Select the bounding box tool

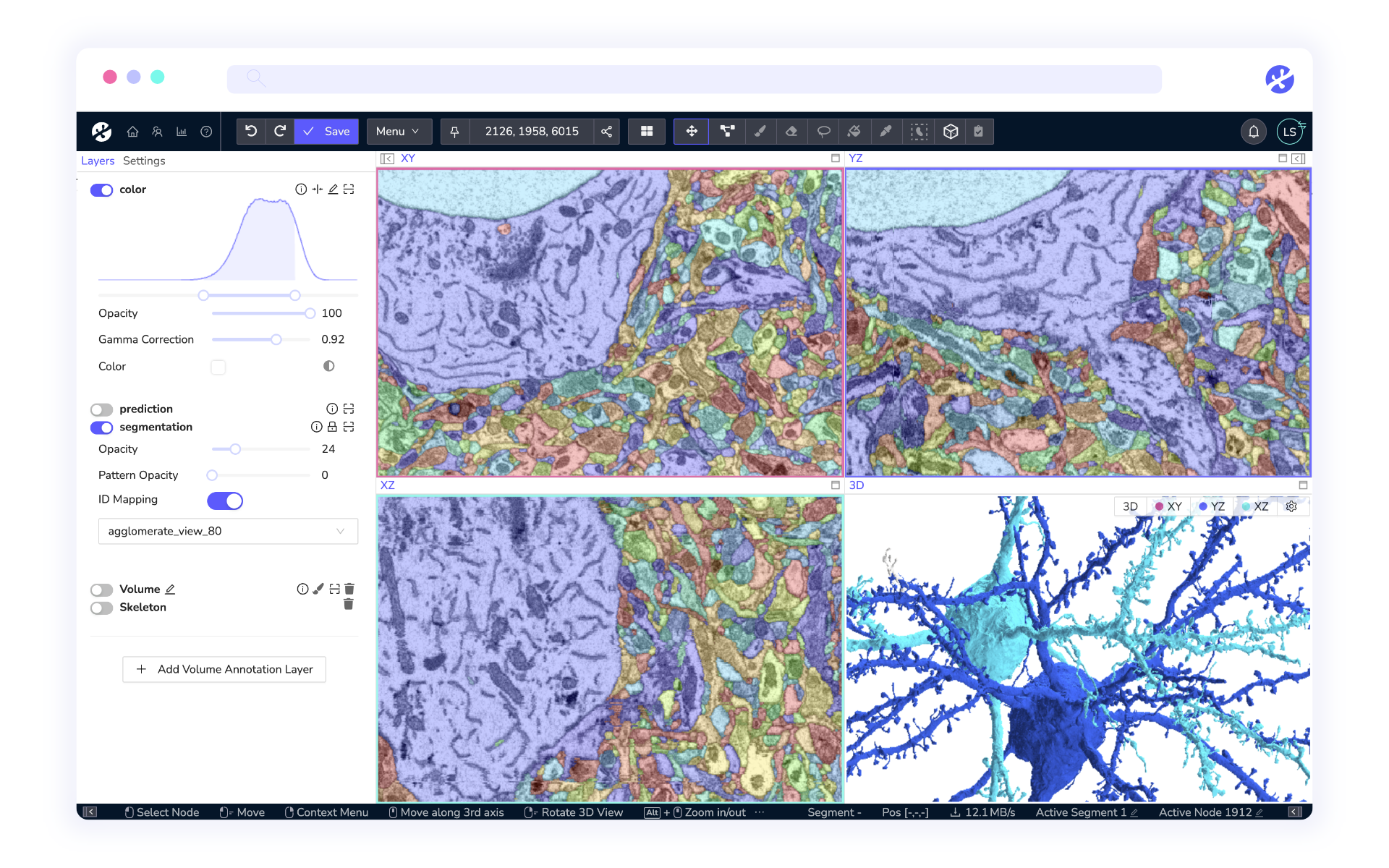[x=951, y=131]
